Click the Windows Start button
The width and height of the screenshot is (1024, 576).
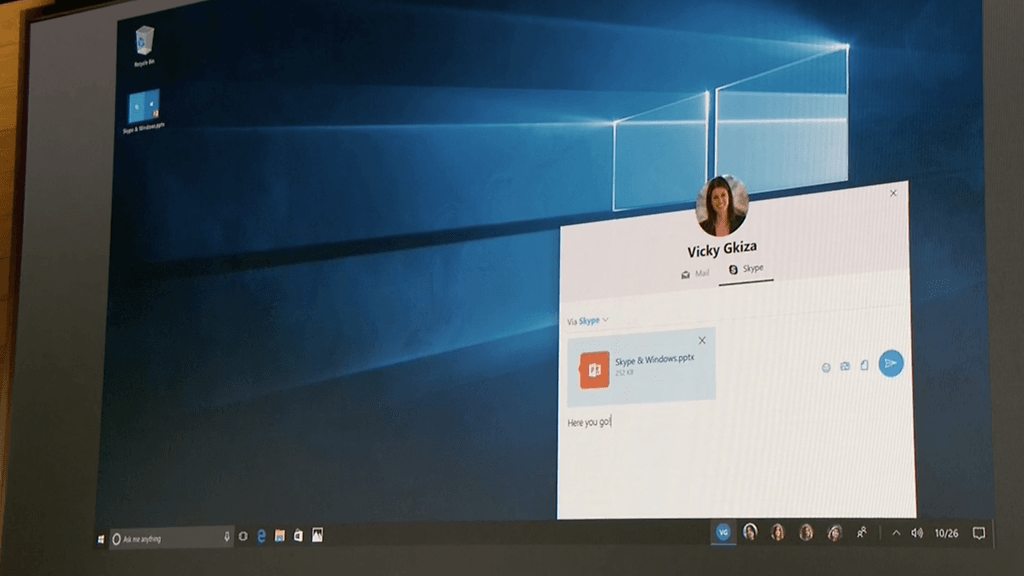[101, 539]
